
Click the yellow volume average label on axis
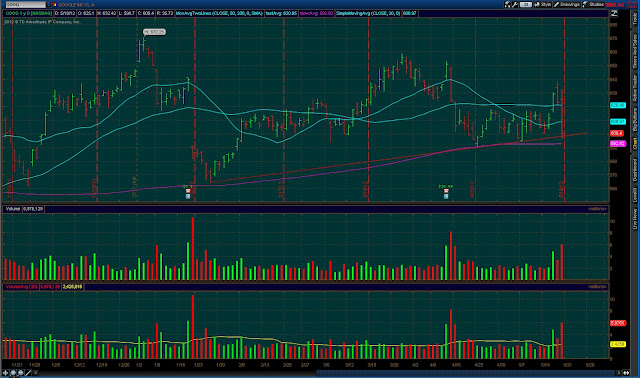[618, 344]
